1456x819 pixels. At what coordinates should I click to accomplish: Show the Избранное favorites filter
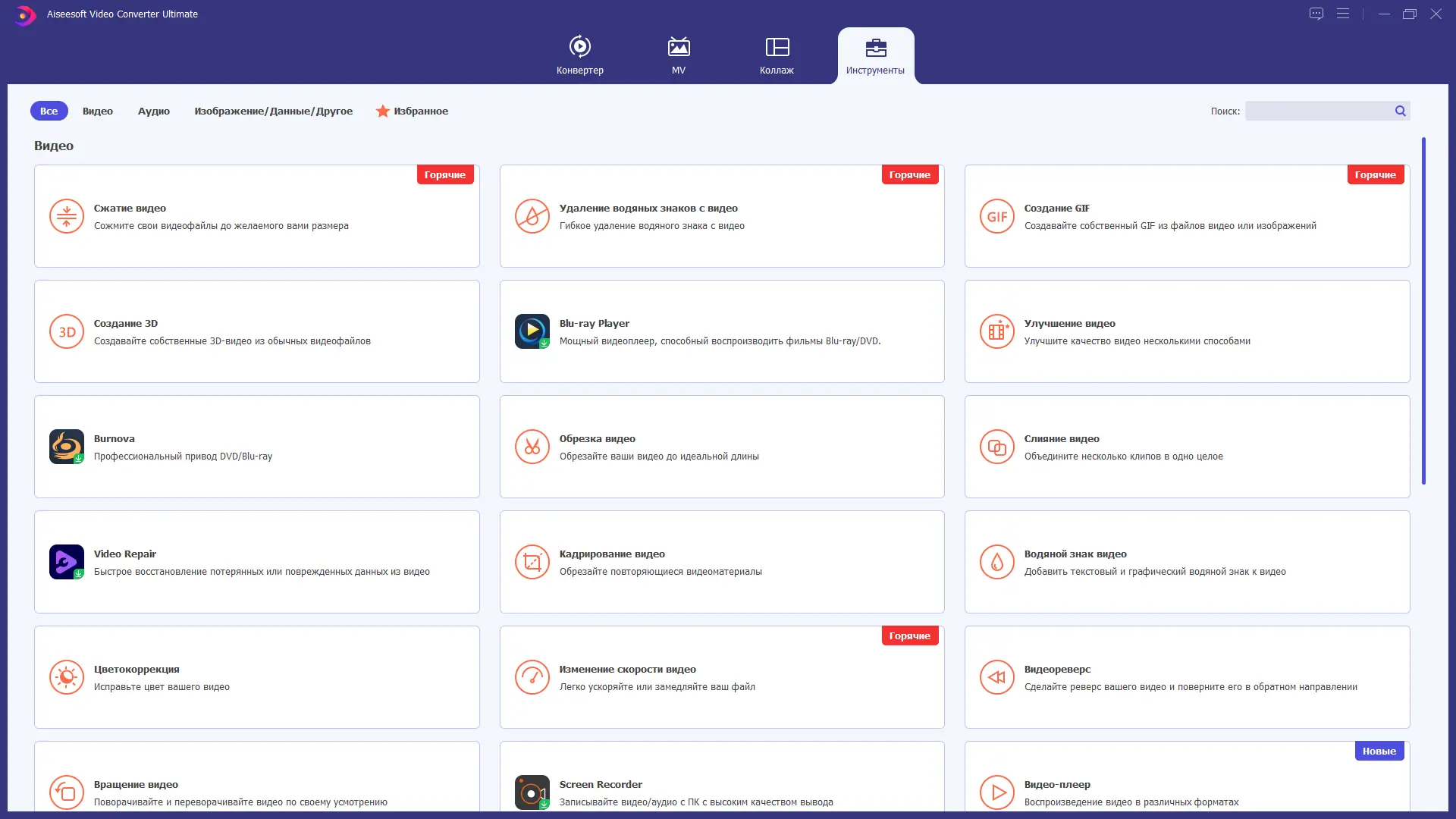point(413,111)
